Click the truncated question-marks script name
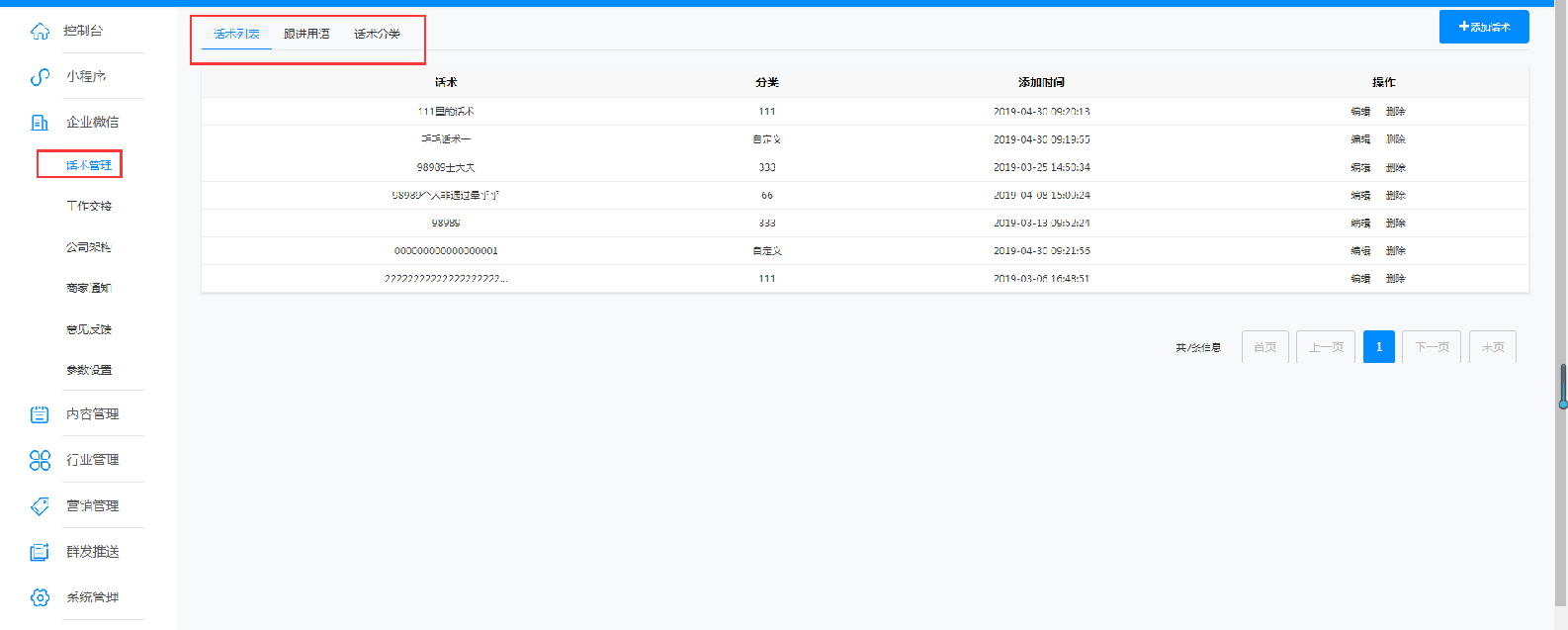Viewport: 1568px width, 630px height. tap(446, 279)
